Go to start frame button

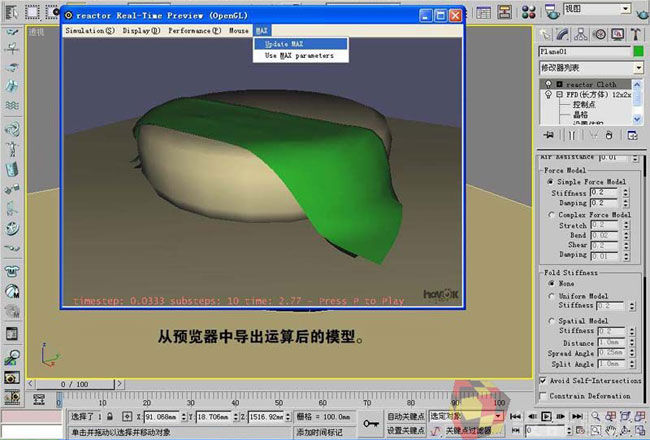pyautogui.click(x=515, y=416)
